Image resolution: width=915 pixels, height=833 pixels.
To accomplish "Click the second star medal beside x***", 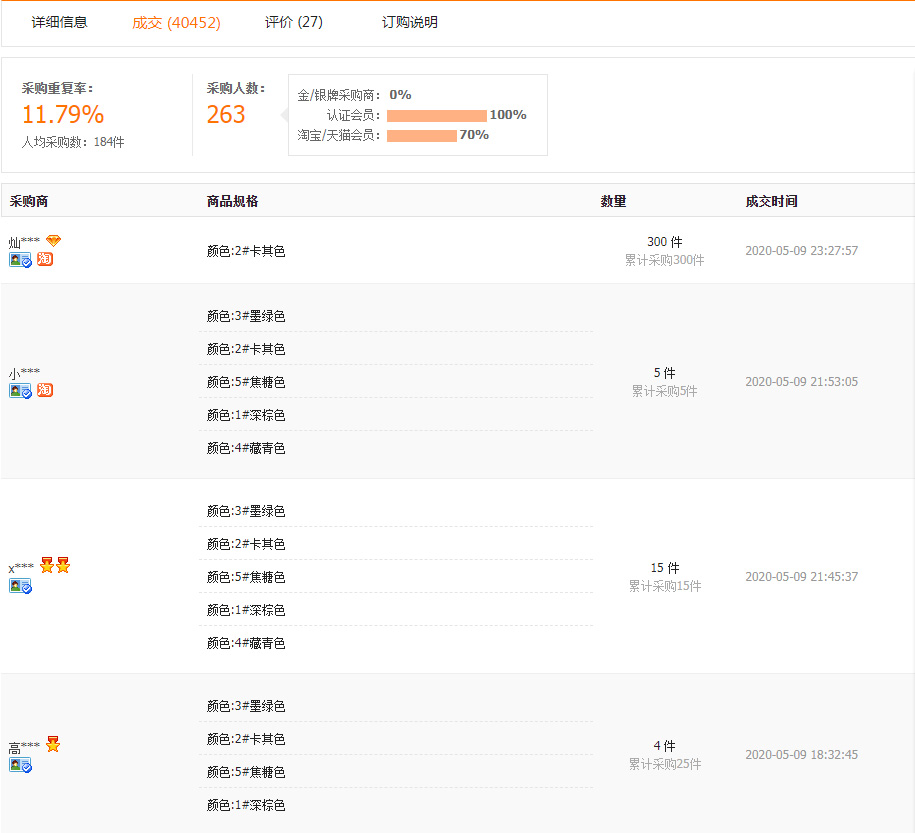I will point(63,565).
